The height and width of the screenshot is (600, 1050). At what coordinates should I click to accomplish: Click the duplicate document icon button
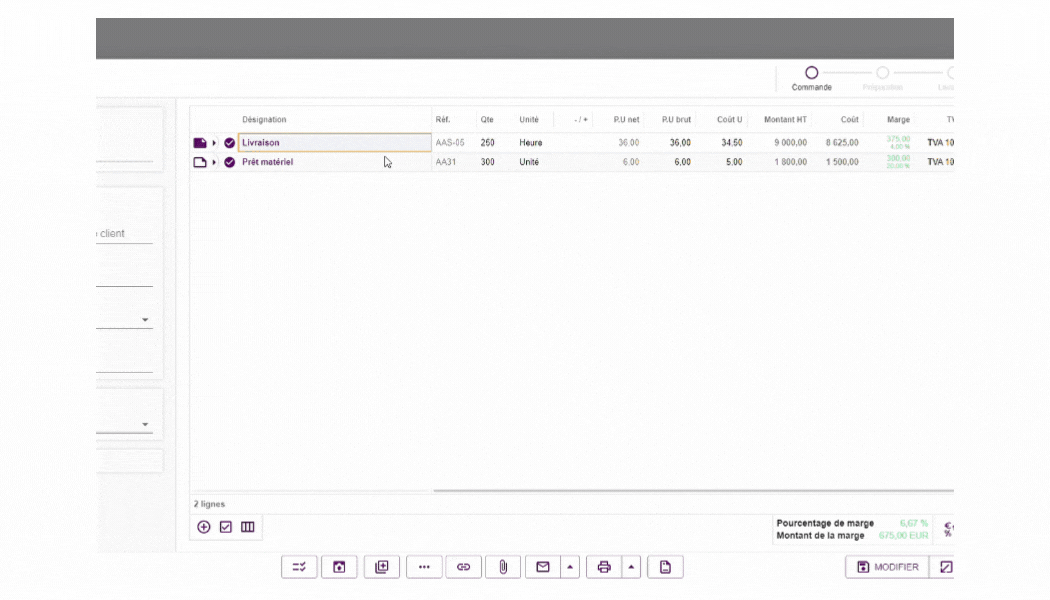382,567
